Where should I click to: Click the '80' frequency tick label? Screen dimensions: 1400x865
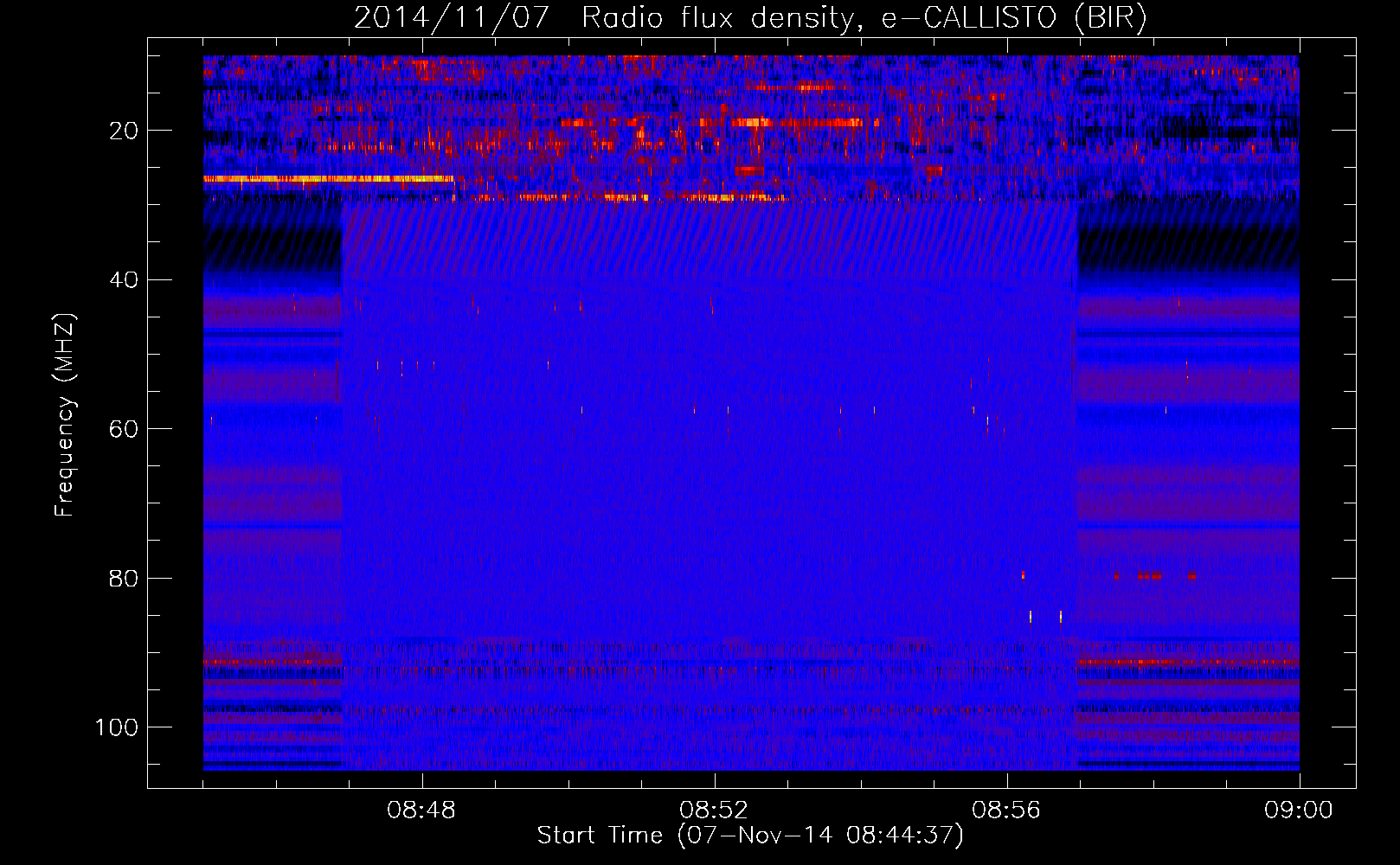pyautogui.click(x=125, y=579)
